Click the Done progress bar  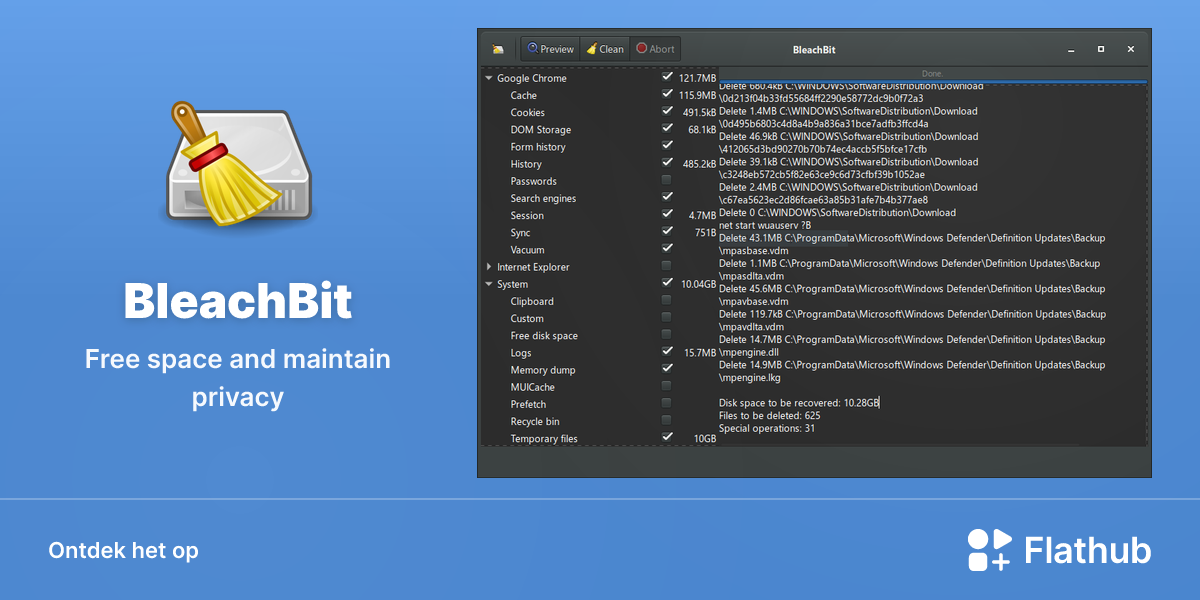click(932, 75)
